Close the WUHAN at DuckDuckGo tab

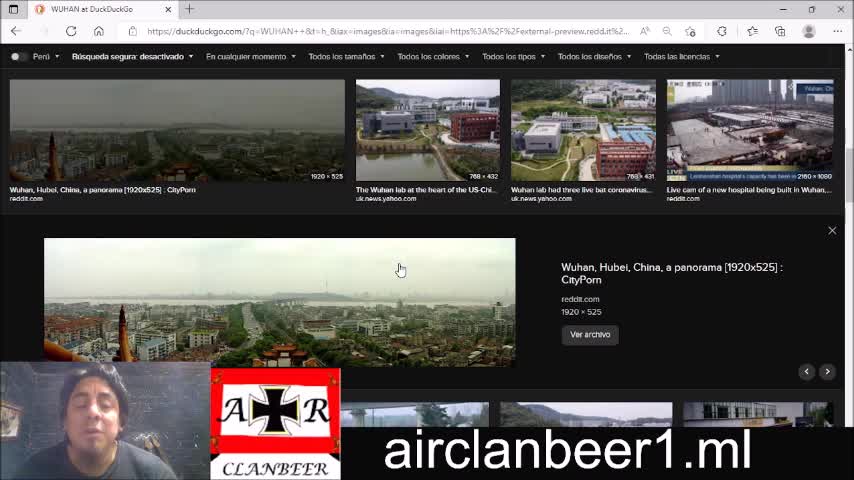pos(168,9)
